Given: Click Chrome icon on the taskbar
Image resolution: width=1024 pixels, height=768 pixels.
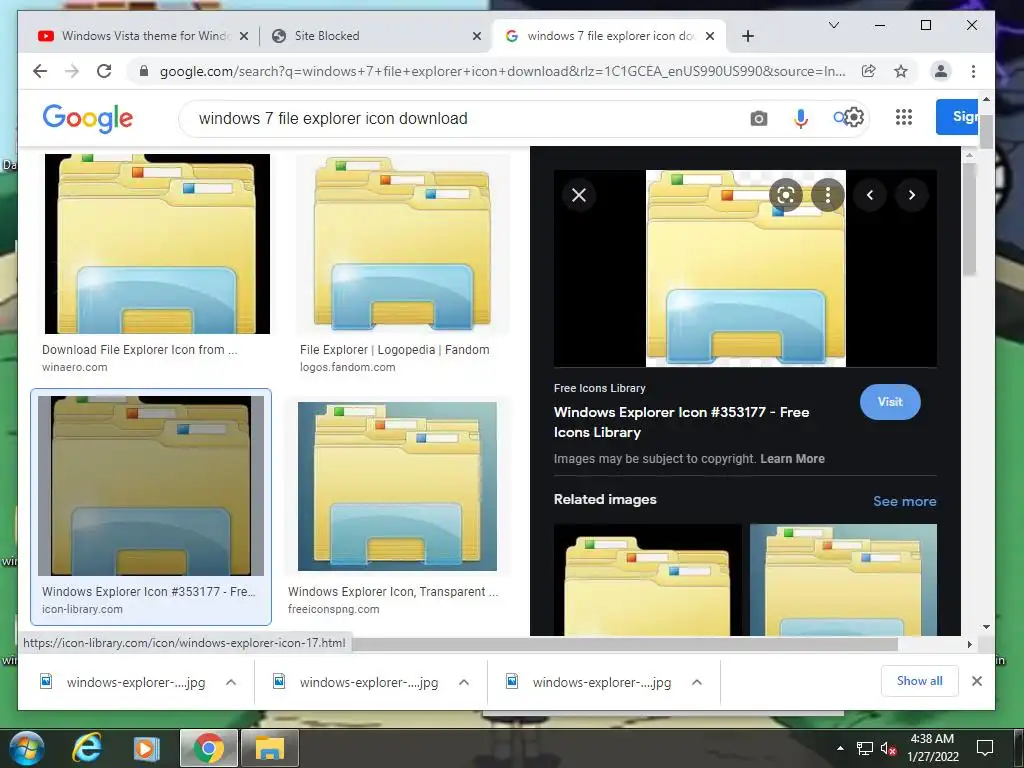Looking at the screenshot, I should coord(208,748).
